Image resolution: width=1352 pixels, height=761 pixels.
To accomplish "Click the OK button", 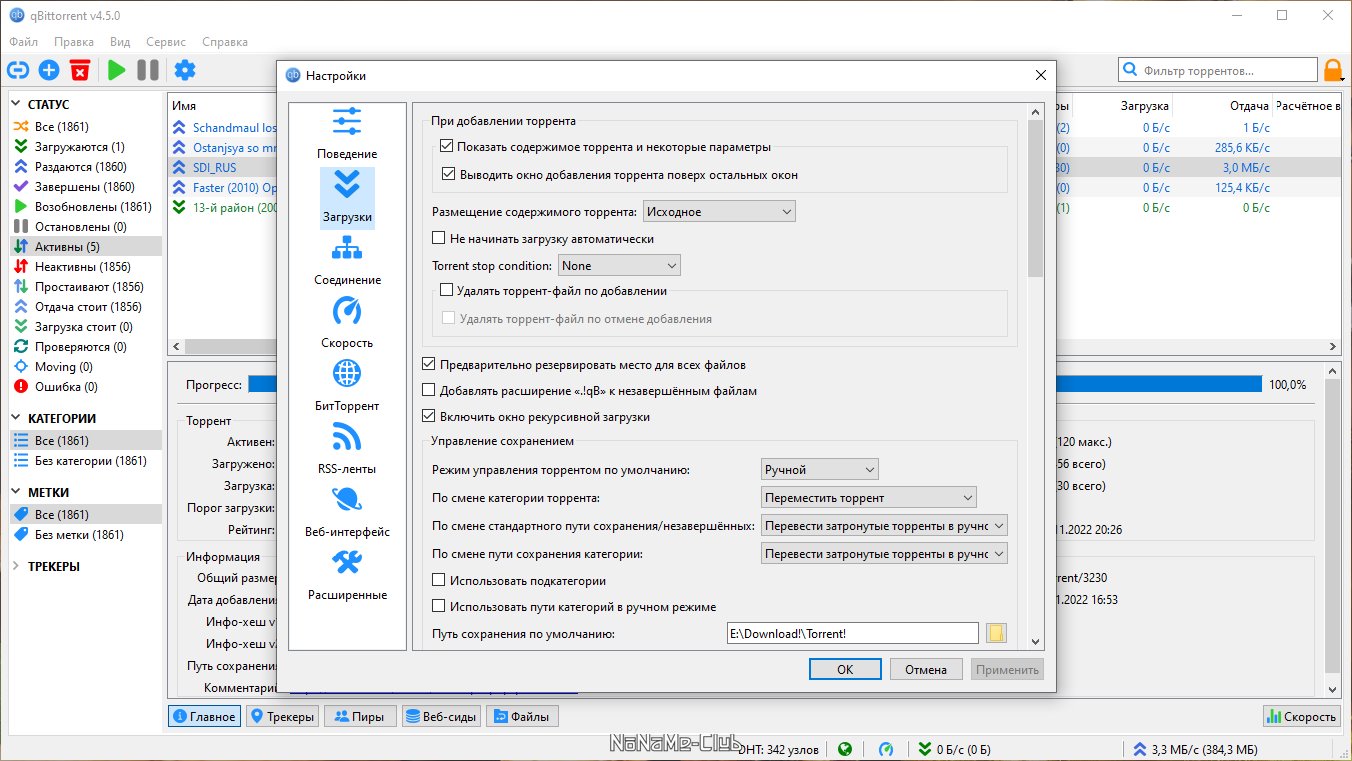I will click(845, 669).
